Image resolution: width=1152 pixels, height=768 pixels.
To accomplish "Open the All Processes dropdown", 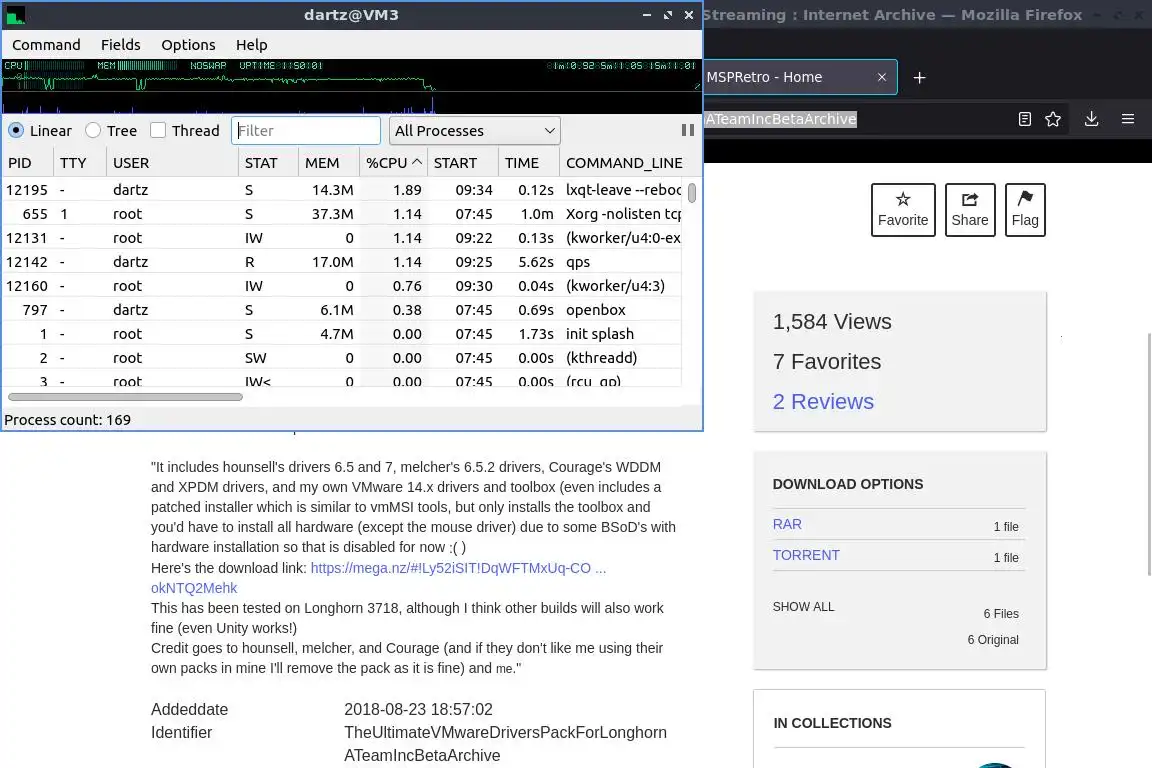I will [x=475, y=131].
